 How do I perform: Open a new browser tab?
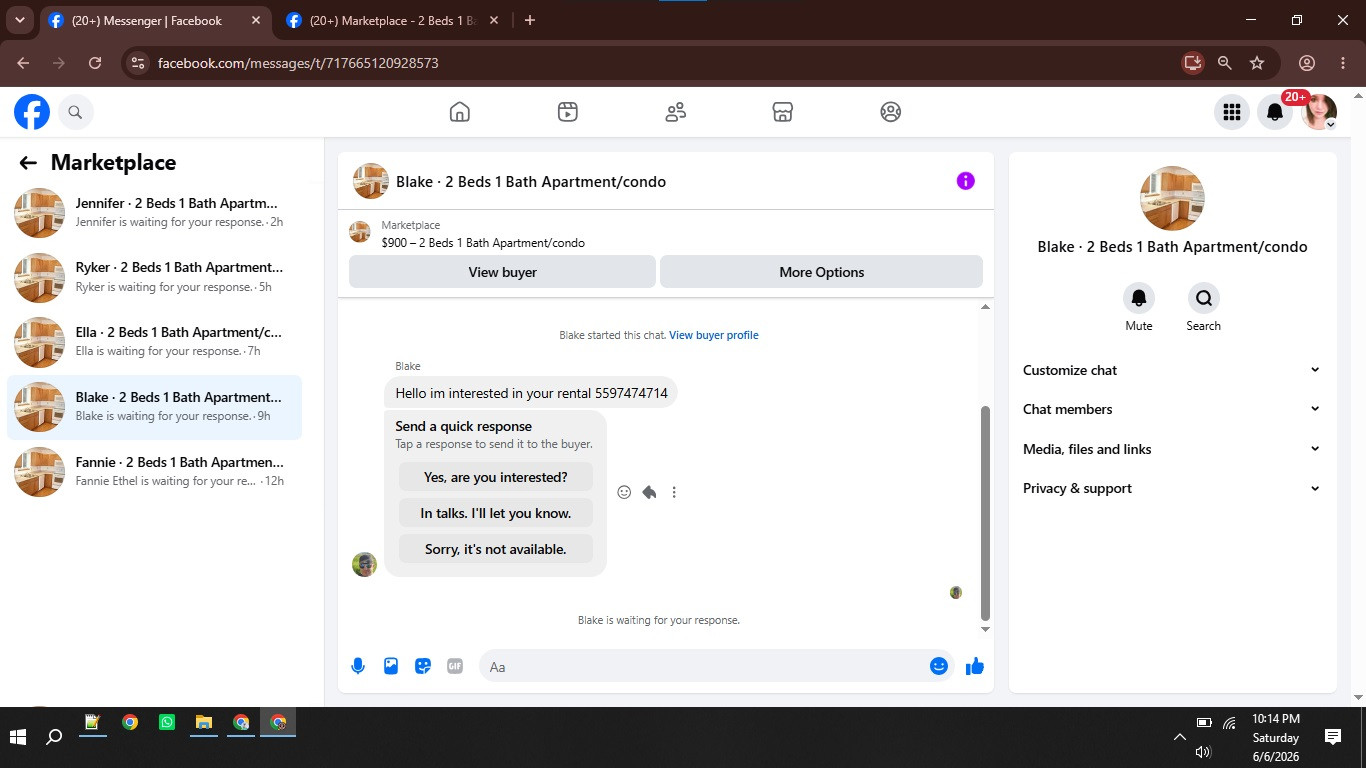click(x=530, y=20)
